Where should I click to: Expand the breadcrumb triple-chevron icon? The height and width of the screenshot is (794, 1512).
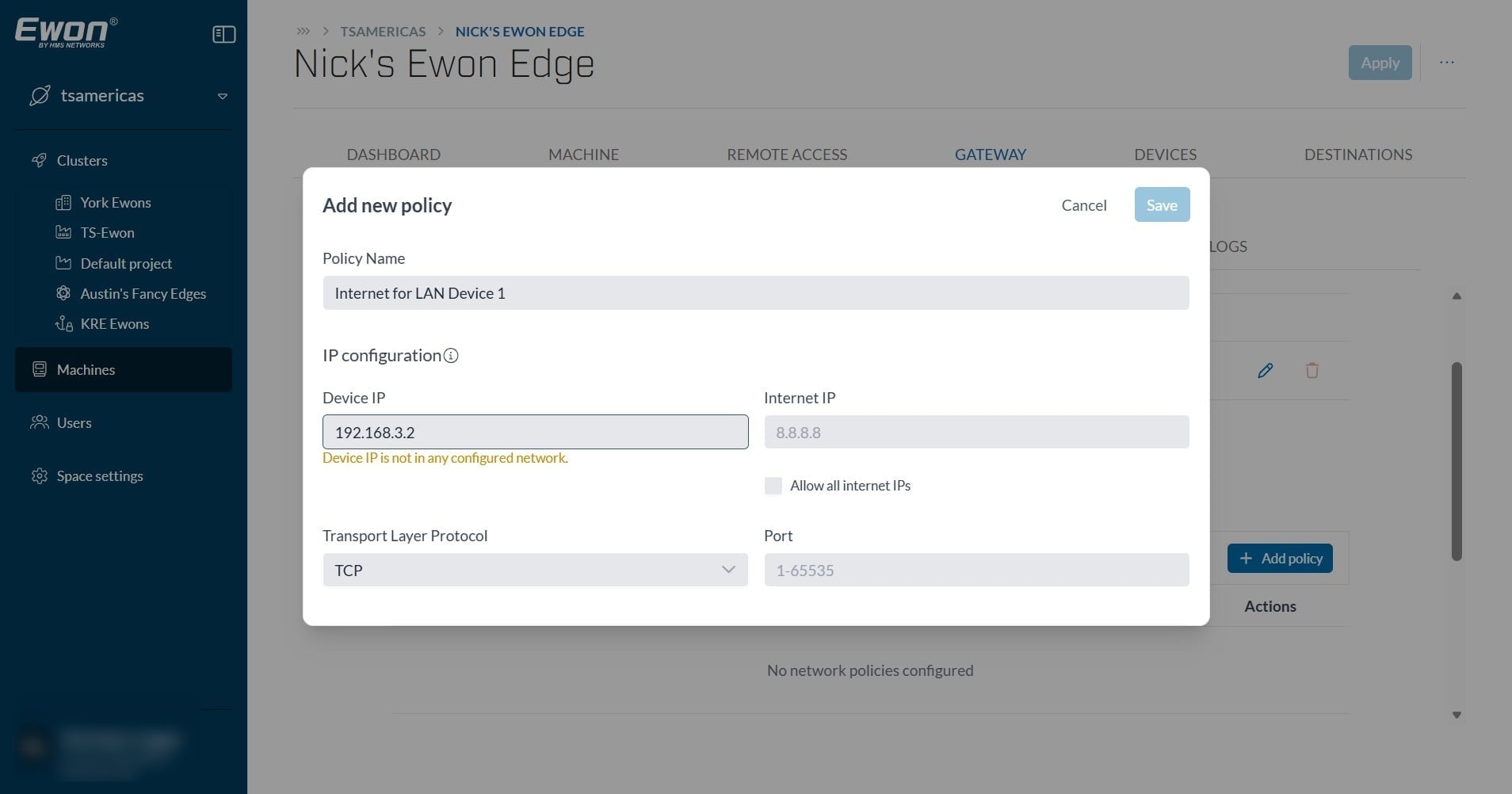pyautogui.click(x=304, y=32)
